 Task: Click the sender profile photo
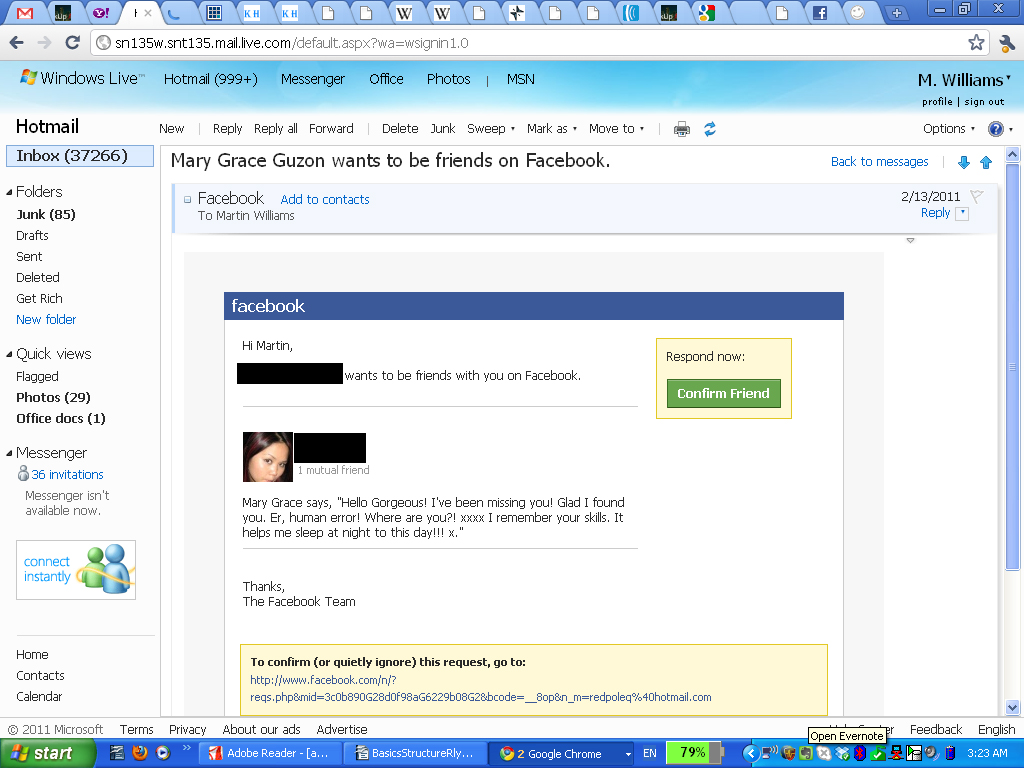point(268,456)
